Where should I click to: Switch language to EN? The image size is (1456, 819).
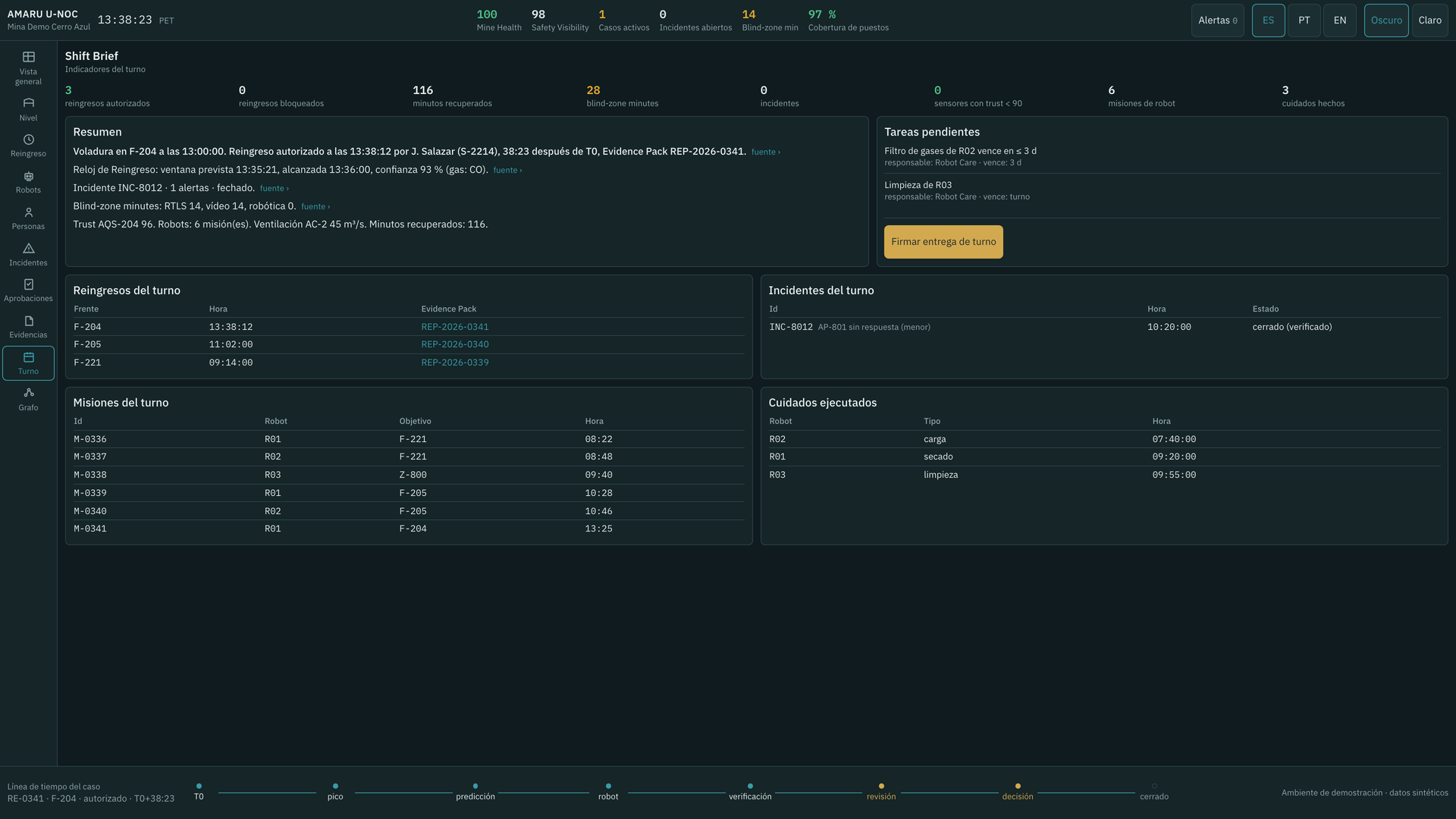(1339, 20)
